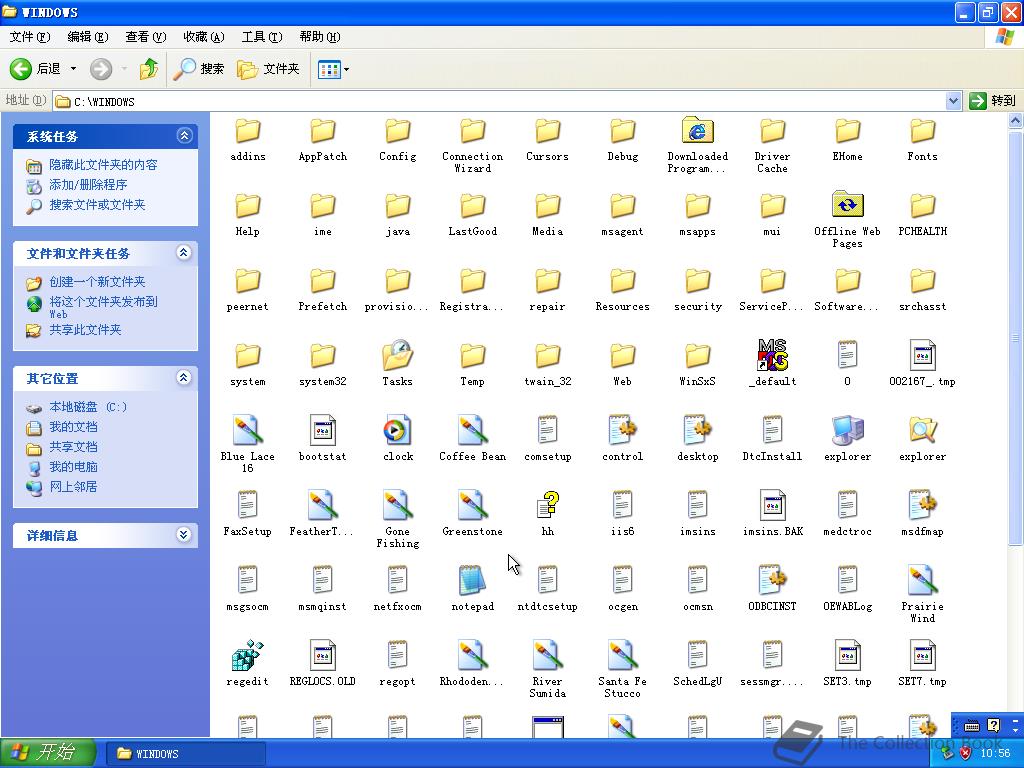Click the 搜索文件或文件夹 link
1024x768 pixels.
tap(97, 205)
